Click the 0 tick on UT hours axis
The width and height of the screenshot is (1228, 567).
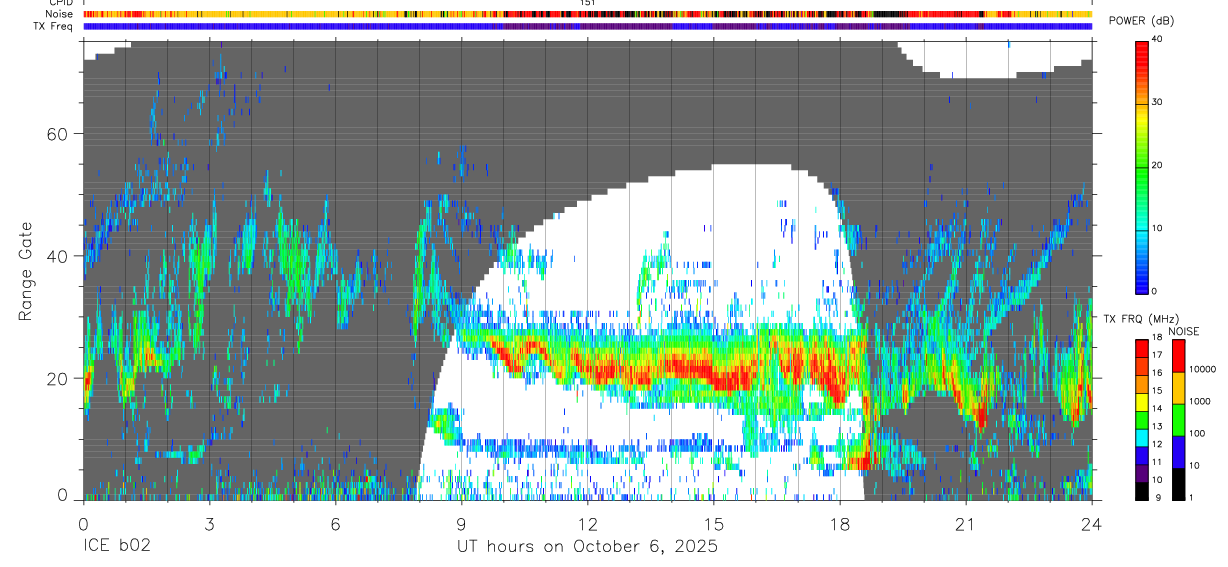click(x=83, y=523)
